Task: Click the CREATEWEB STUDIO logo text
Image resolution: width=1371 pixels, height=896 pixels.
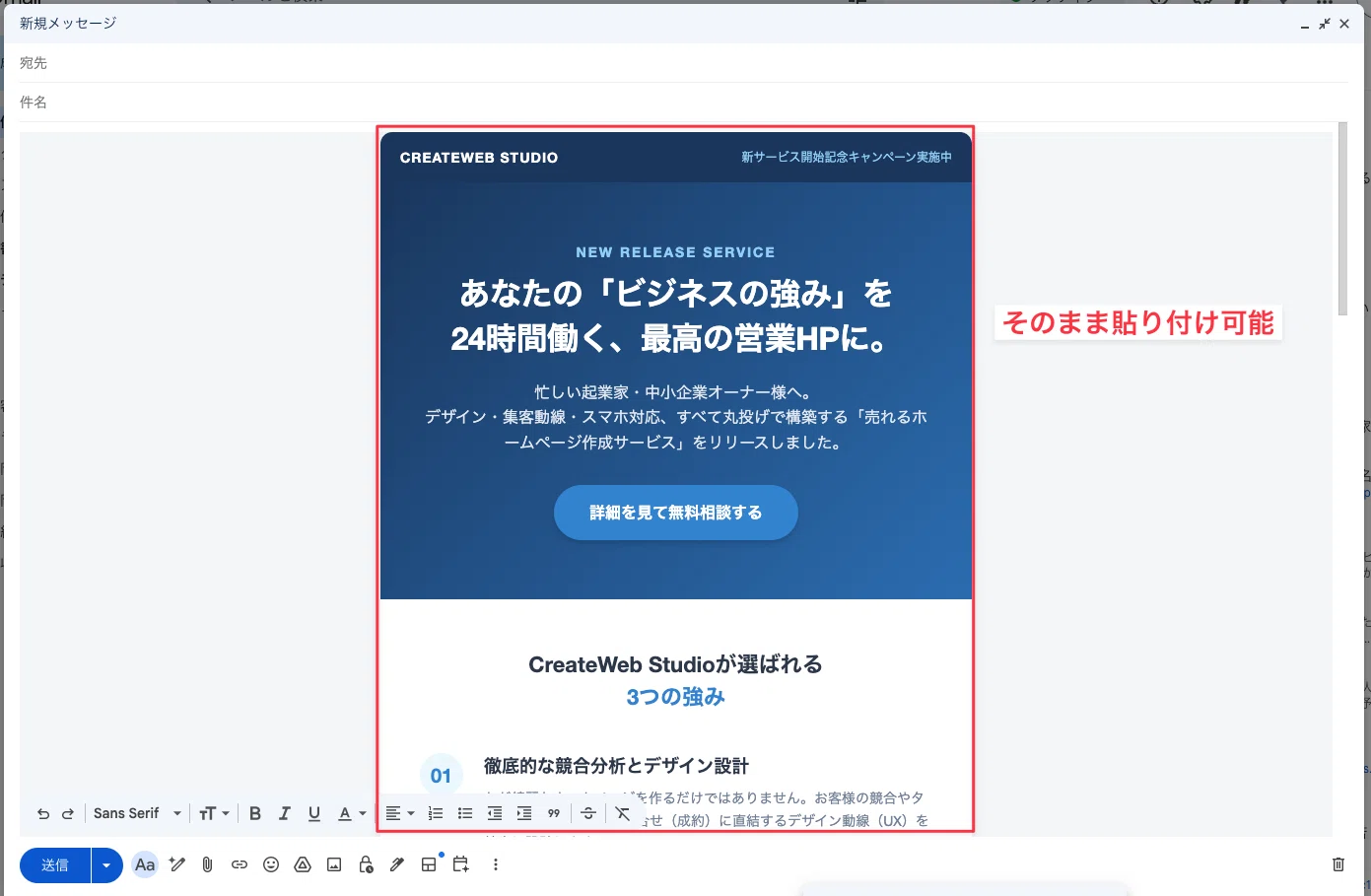Action: 479,158
